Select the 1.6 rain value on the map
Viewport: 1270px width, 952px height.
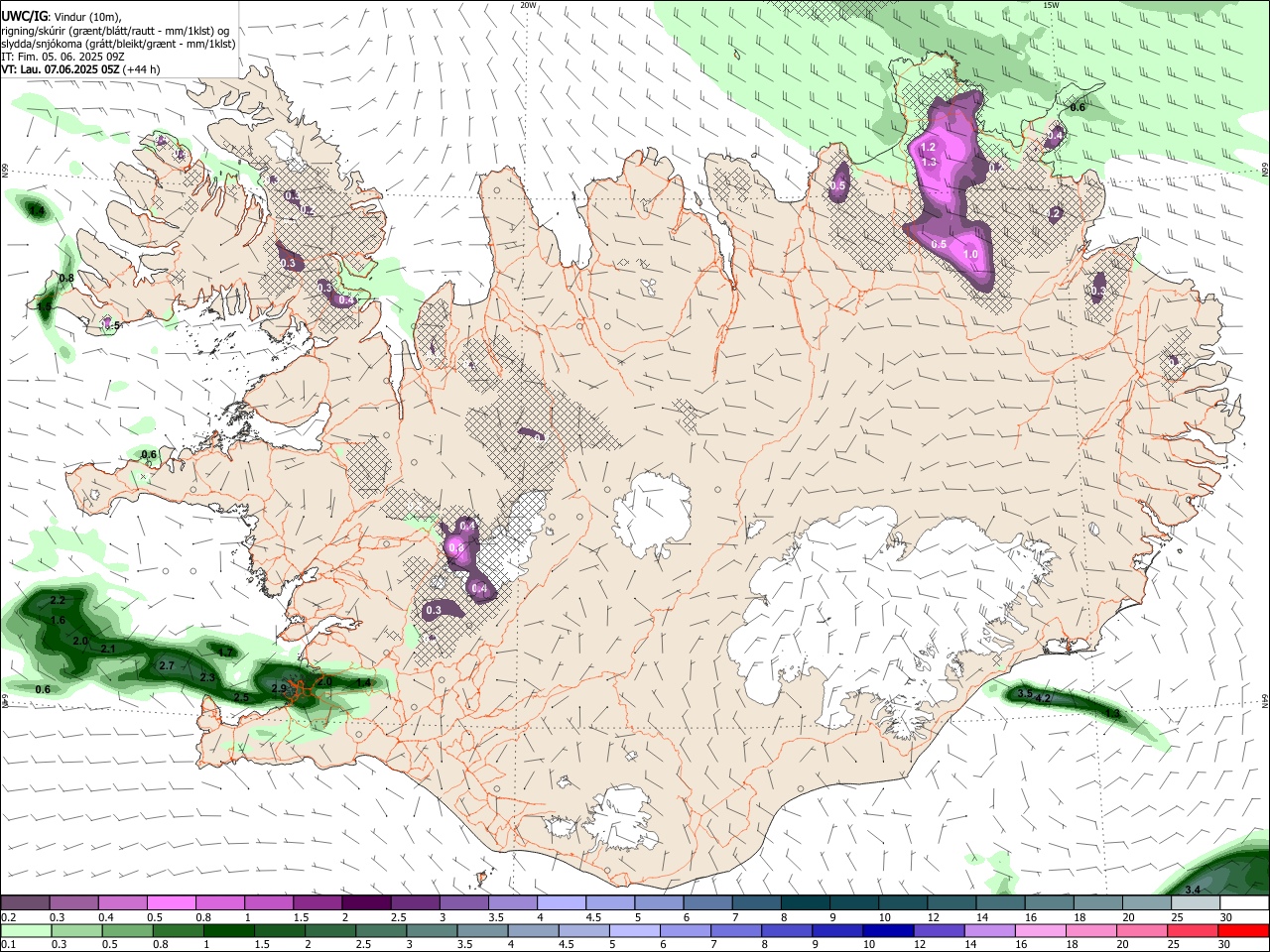pos(58,620)
